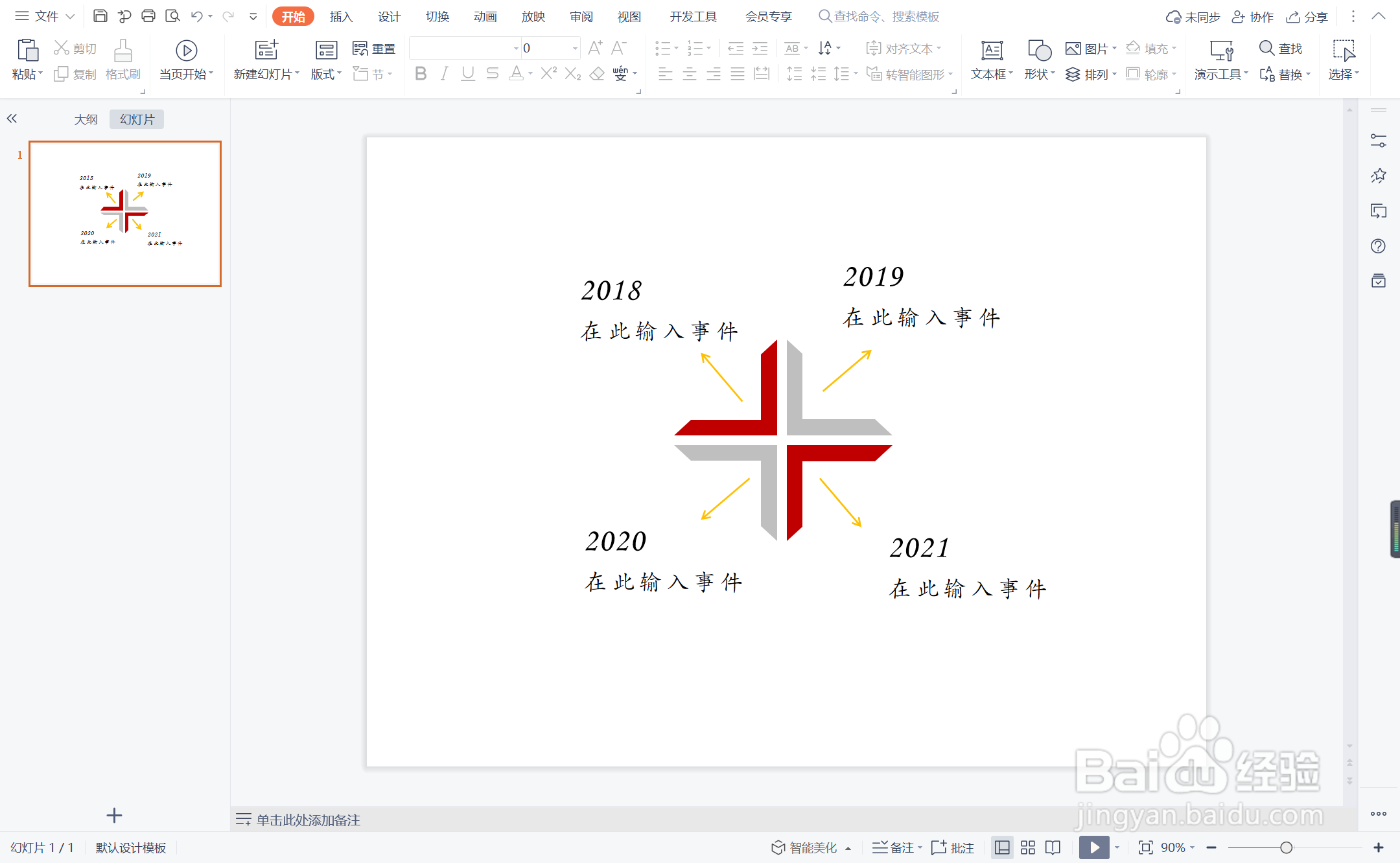Click the Format Painter icon
The image size is (1400, 863).
122,51
